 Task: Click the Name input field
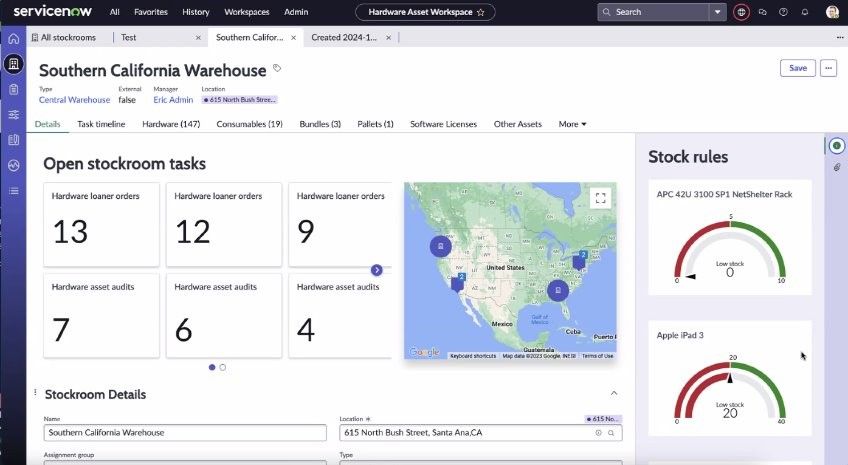(x=185, y=433)
